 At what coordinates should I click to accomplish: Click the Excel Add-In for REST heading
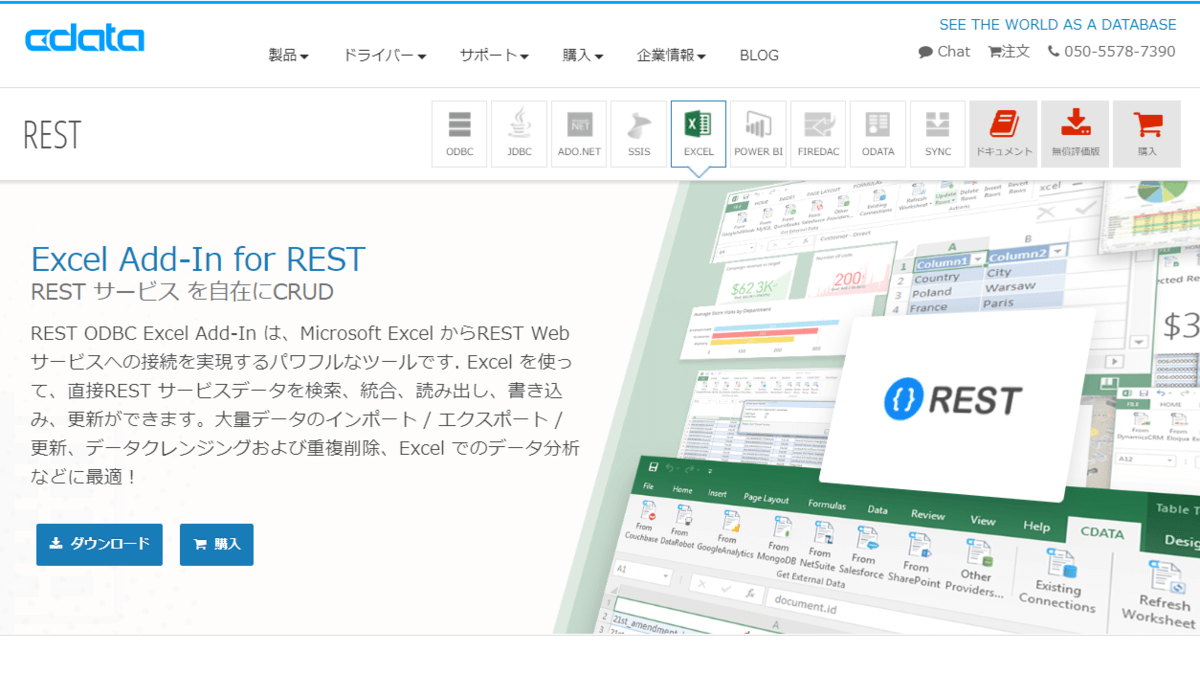pyautogui.click(x=198, y=259)
